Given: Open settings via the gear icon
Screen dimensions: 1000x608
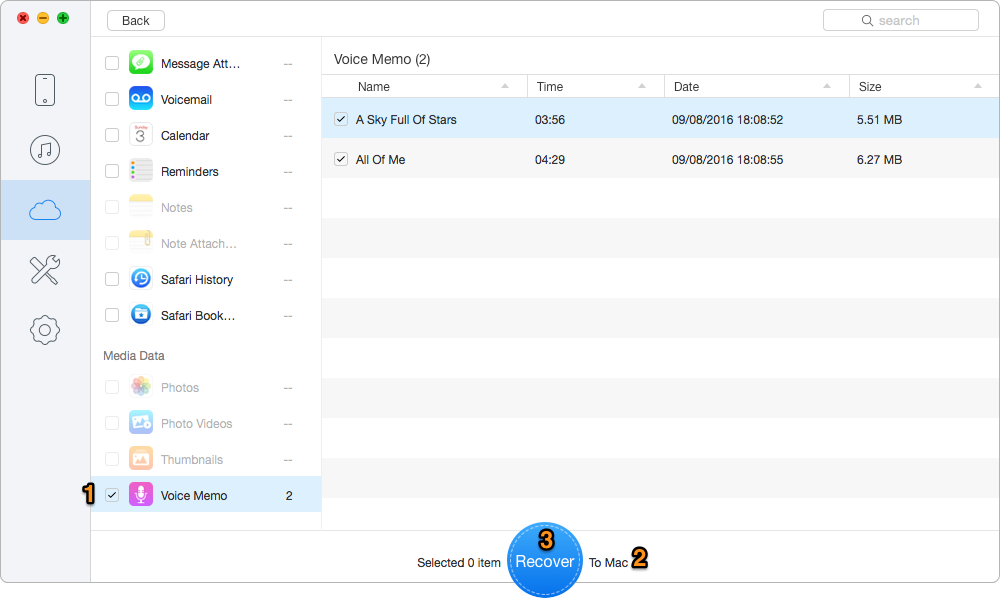Looking at the screenshot, I should pos(45,330).
